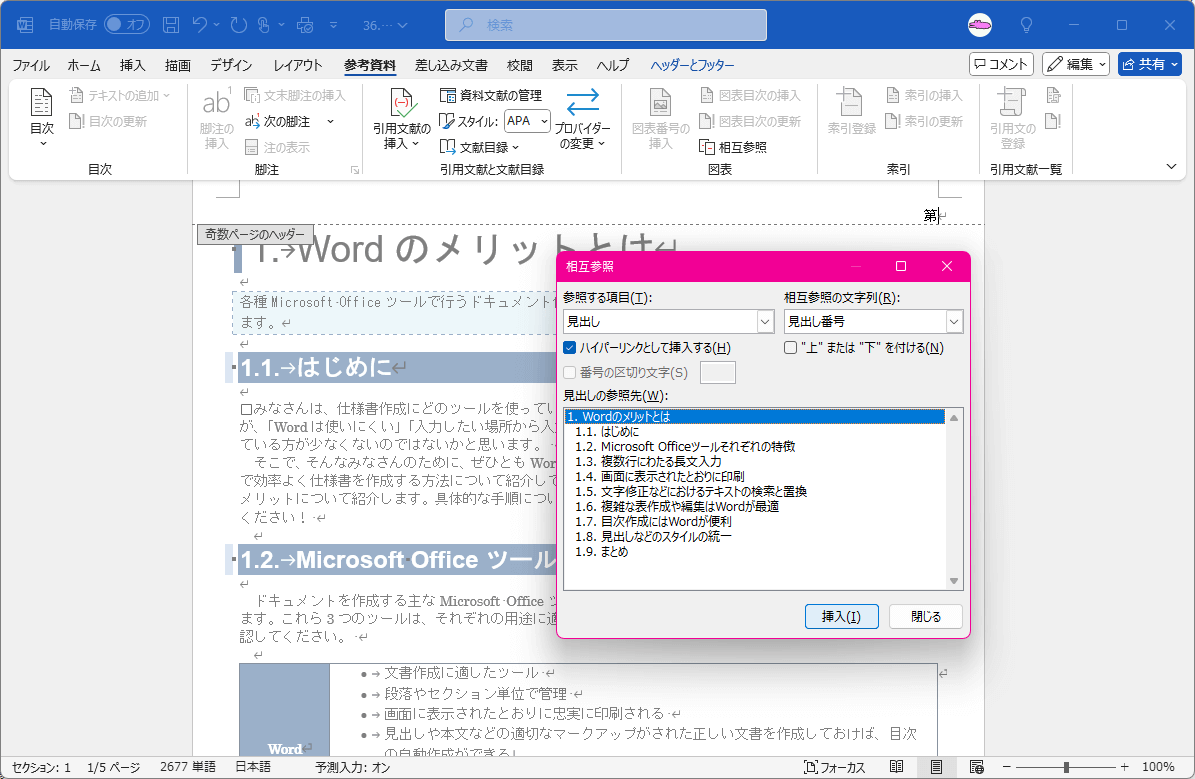Click the zoom slider handle
The height and width of the screenshot is (779, 1195).
1066,767
